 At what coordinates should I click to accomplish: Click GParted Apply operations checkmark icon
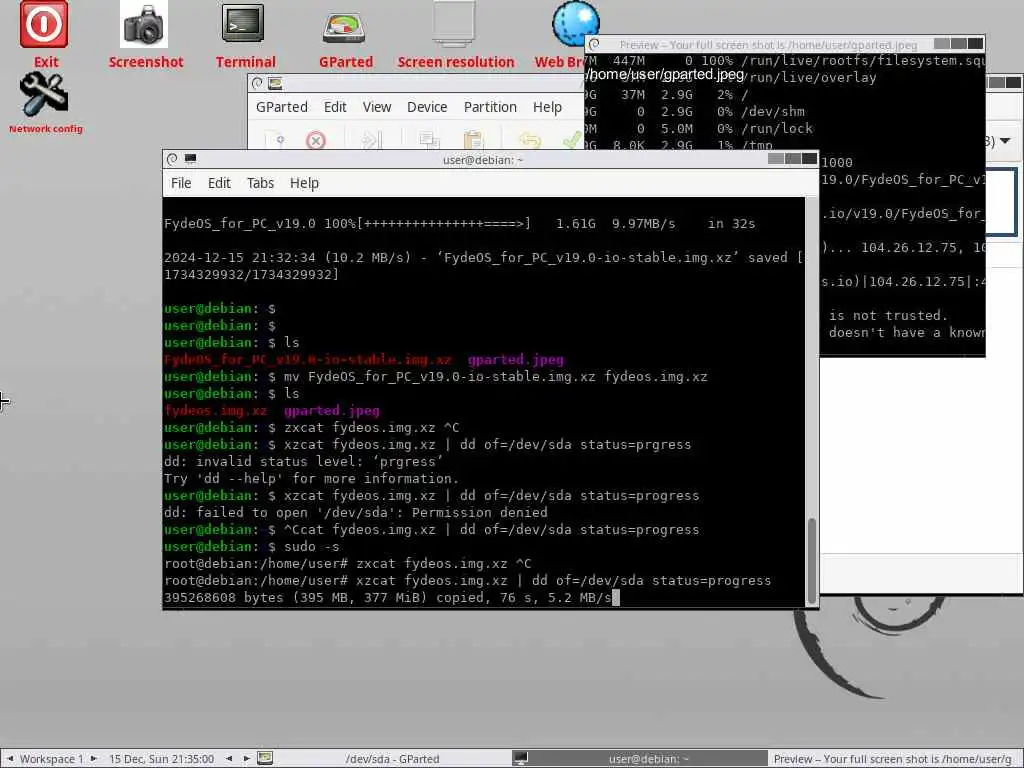572,140
